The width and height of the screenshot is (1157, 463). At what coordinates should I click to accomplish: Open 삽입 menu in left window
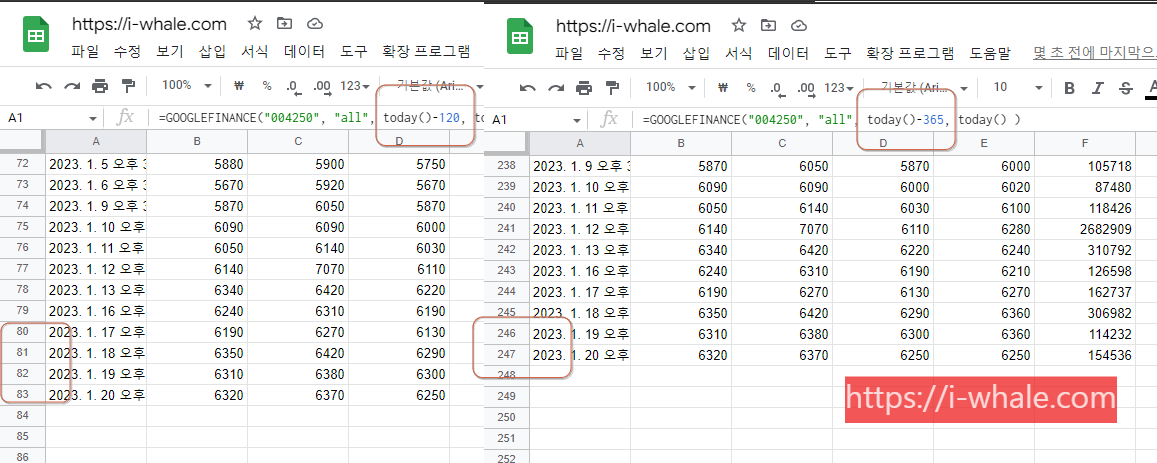(x=212, y=52)
